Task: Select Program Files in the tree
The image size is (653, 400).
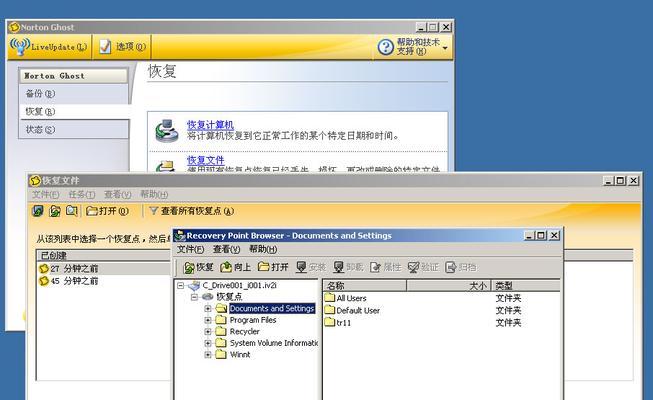Action: [x=253, y=320]
